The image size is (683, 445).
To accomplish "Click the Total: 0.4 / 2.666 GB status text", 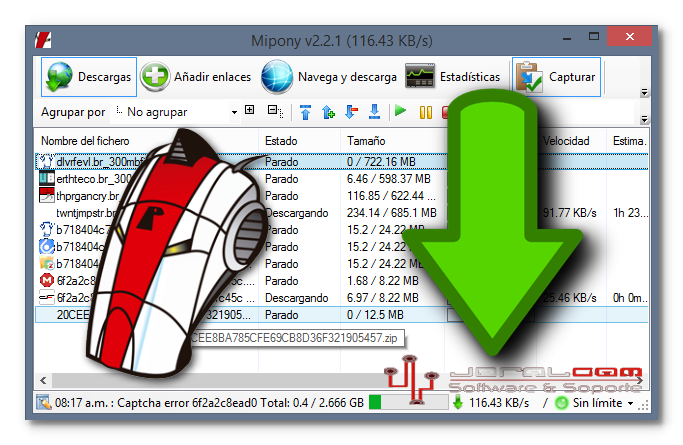I will [312, 403].
